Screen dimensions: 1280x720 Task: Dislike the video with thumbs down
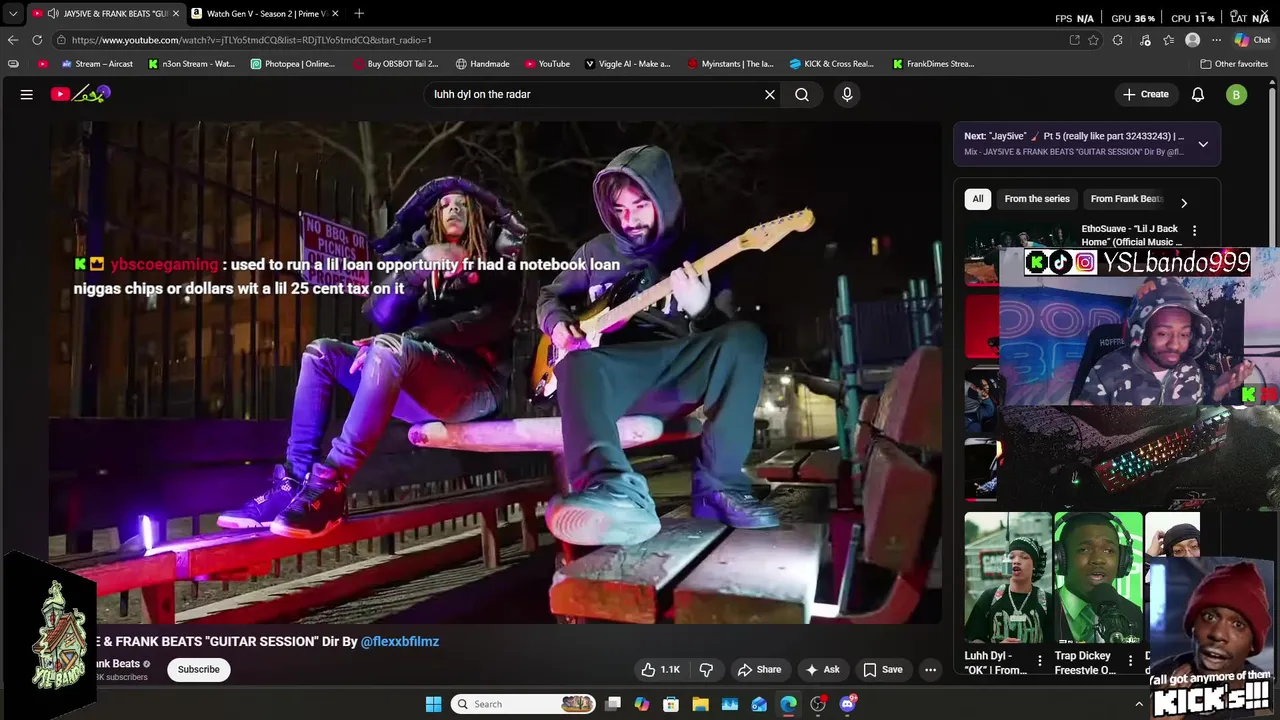pyautogui.click(x=706, y=669)
